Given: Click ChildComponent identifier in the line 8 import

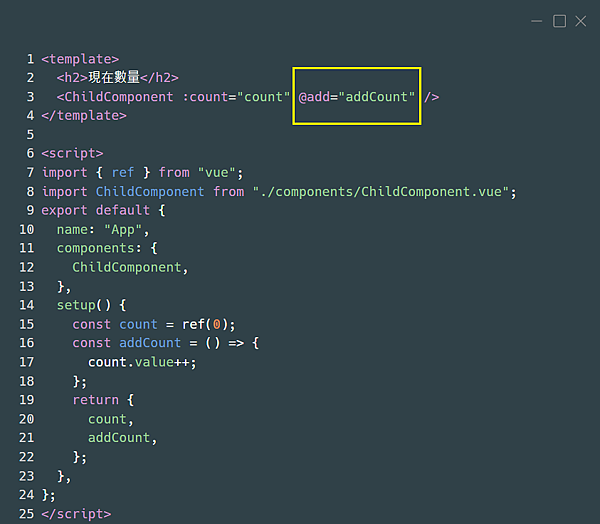Looking at the screenshot, I should coord(150,191).
